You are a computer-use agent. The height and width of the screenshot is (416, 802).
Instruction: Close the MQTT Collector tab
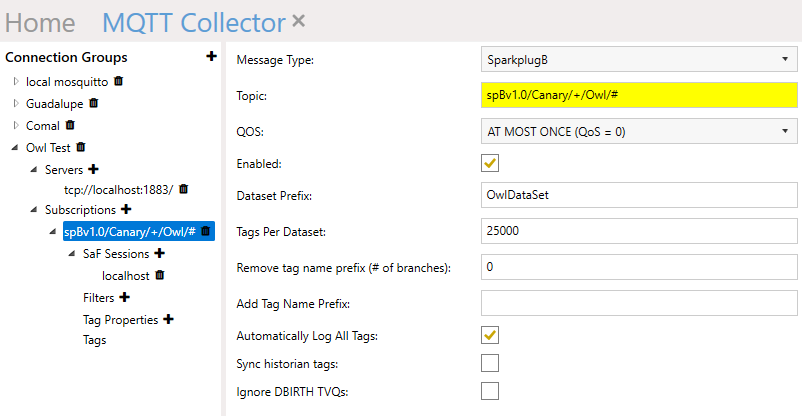click(x=299, y=21)
